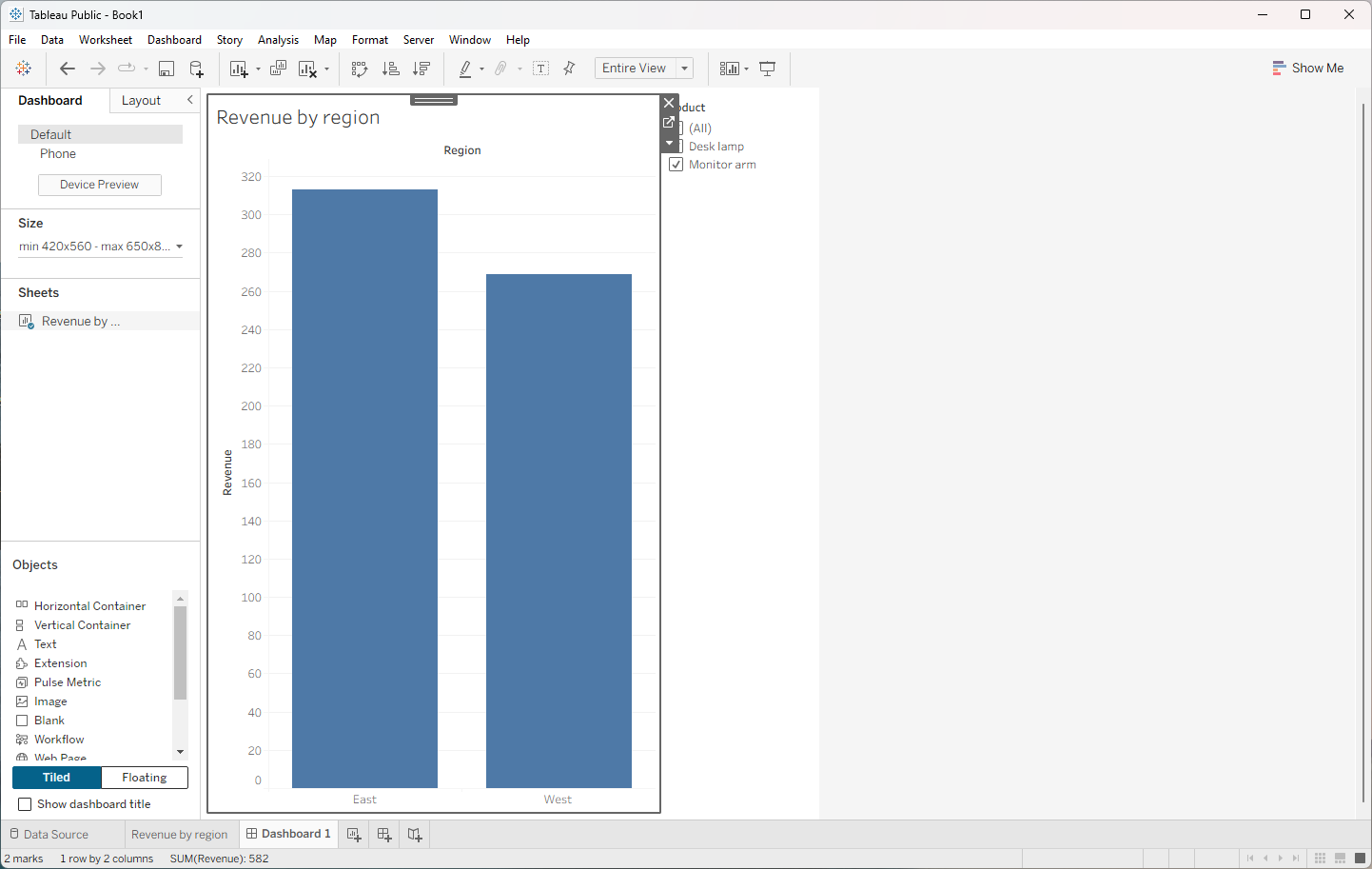This screenshot has width=1372, height=869.
Task: Select Tiled object placement
Action: pos(56,778)
